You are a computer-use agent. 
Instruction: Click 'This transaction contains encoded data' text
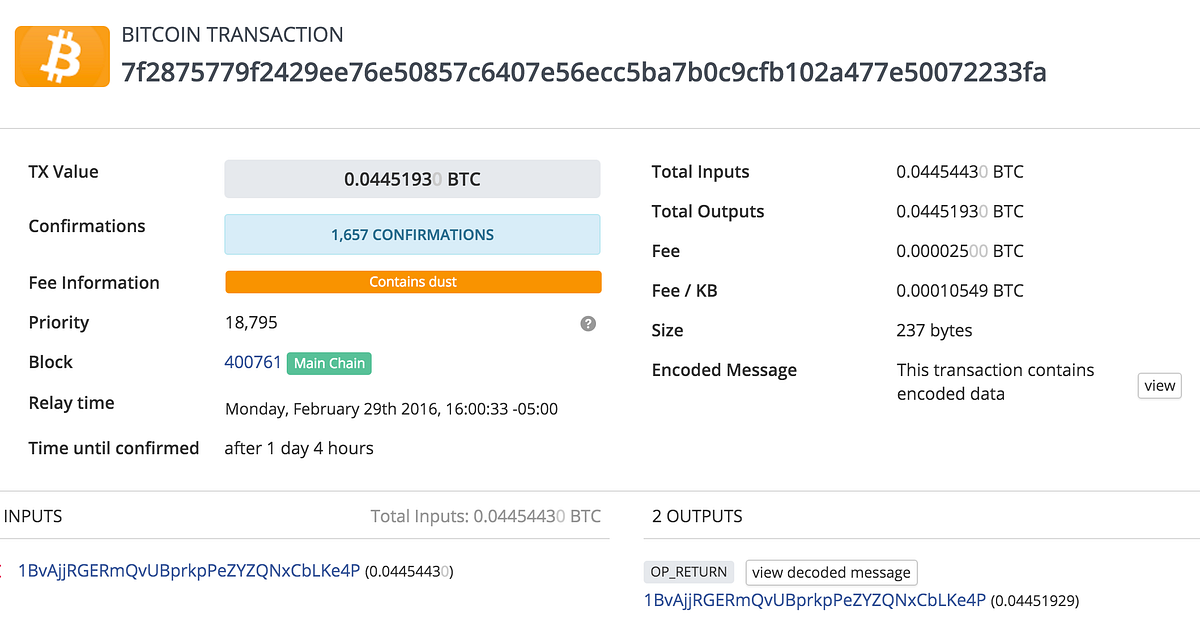click(996, 382)
